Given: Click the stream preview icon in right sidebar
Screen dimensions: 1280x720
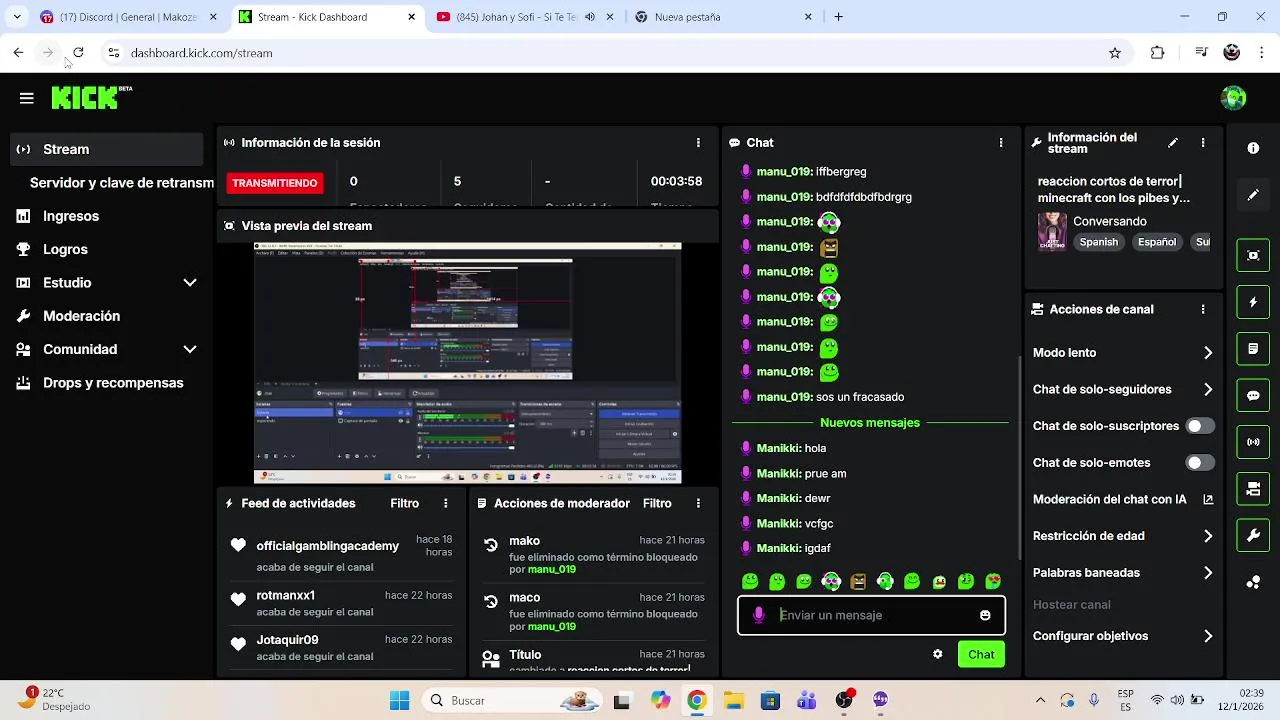Looking at the screenshot, I should point(1253,255).
